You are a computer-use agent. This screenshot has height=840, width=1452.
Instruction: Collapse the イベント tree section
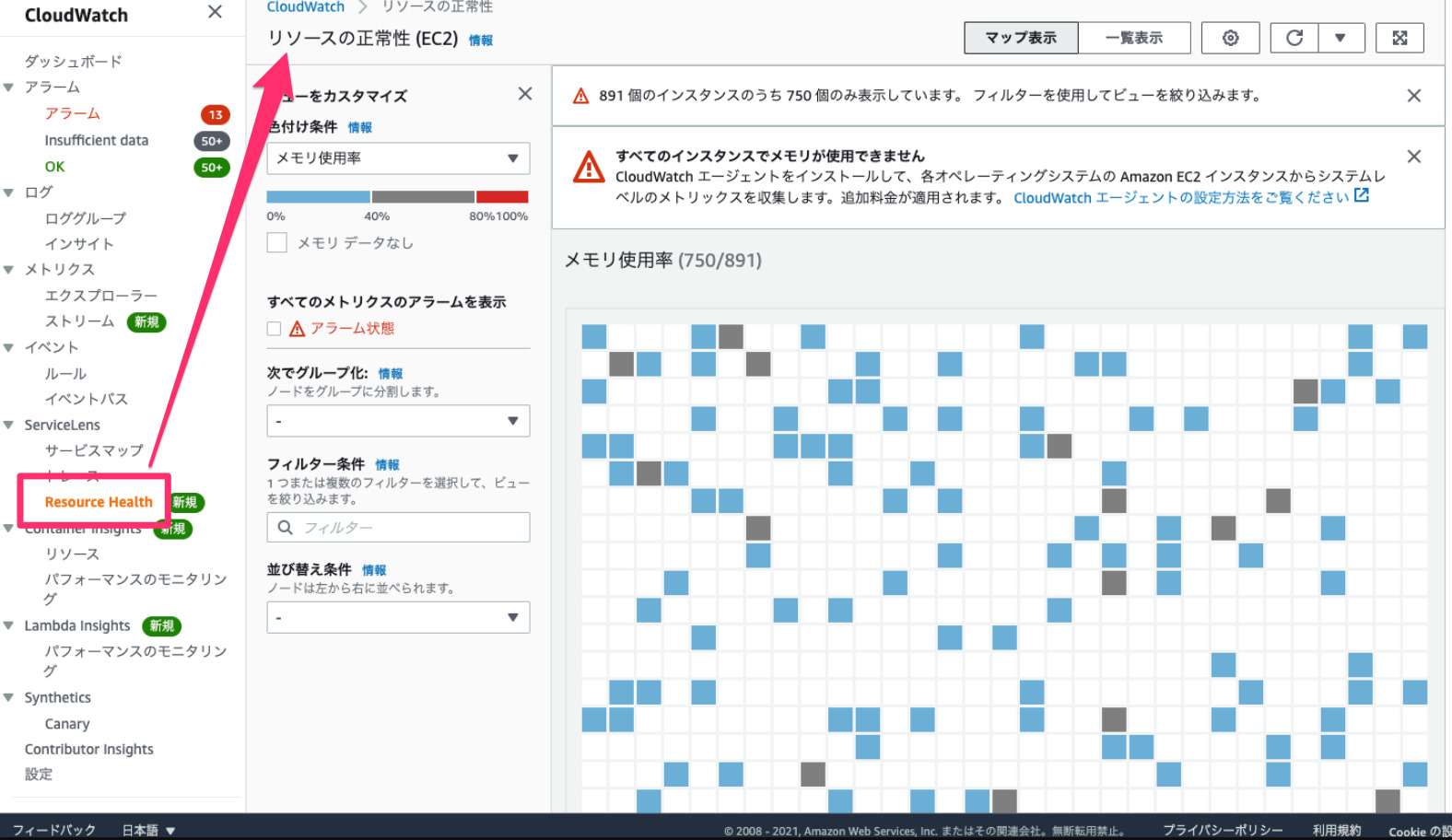click(8, 347)
